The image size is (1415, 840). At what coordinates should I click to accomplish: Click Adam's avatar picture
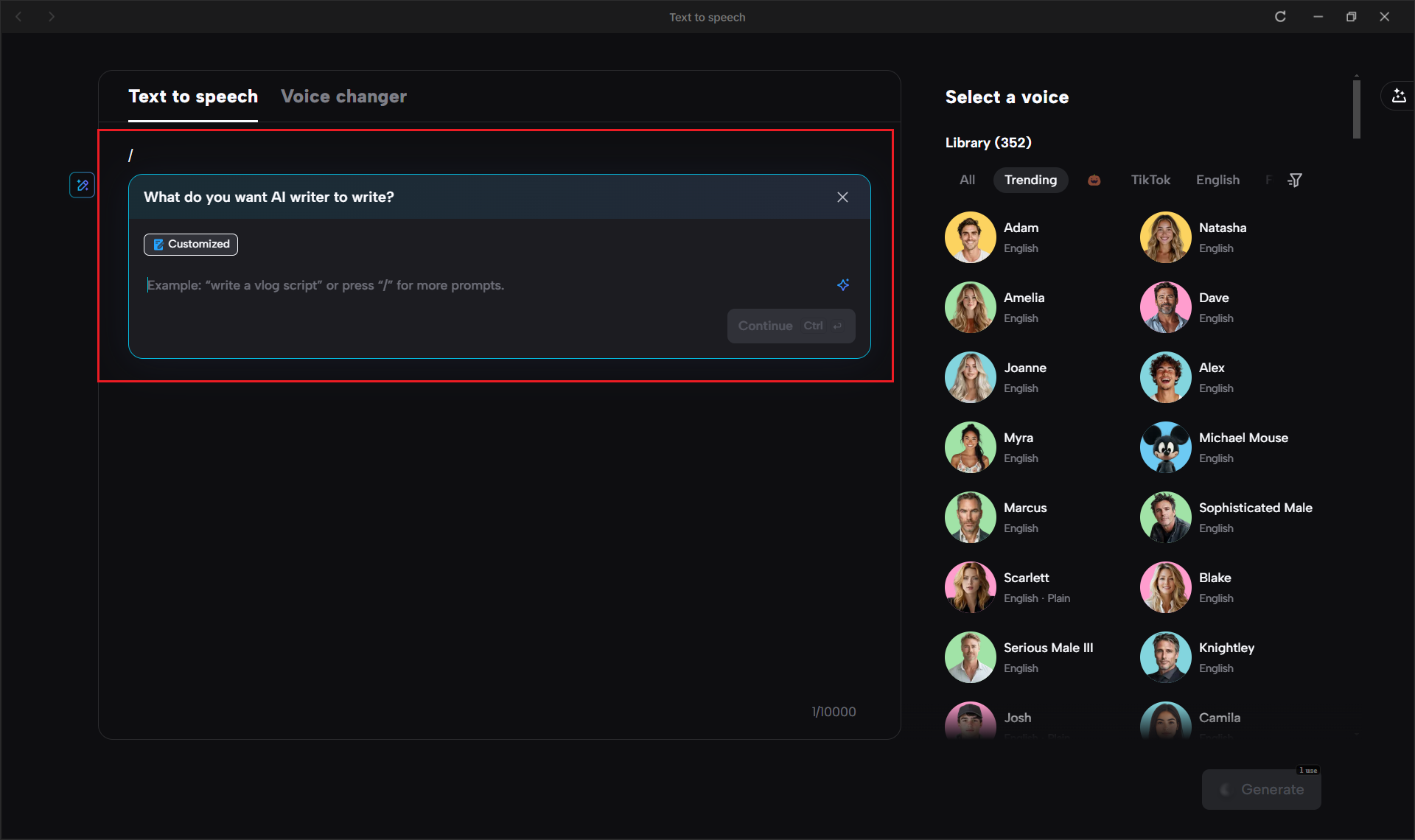click(969, 237)
